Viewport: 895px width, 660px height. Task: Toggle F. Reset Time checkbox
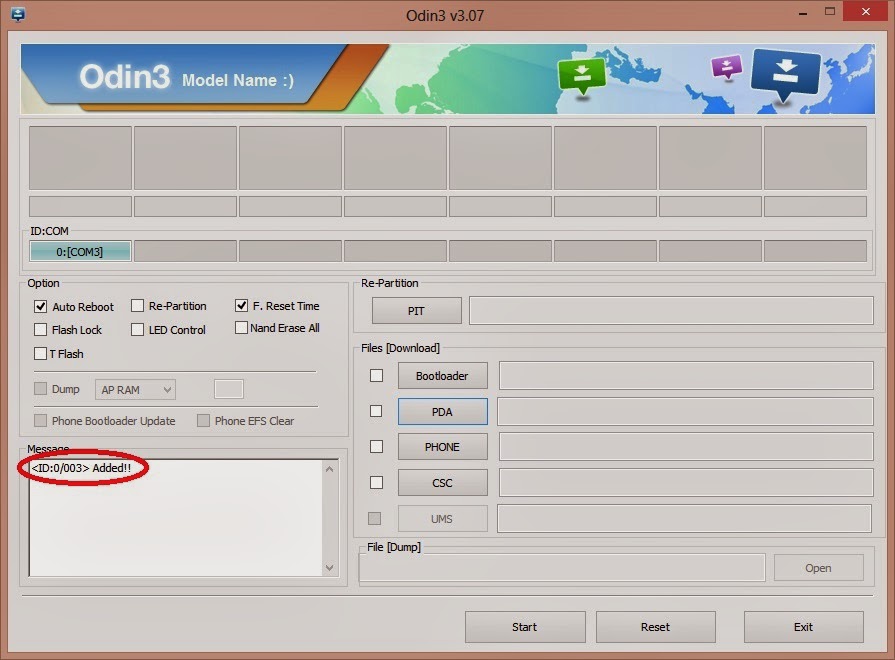pos(241,305)
